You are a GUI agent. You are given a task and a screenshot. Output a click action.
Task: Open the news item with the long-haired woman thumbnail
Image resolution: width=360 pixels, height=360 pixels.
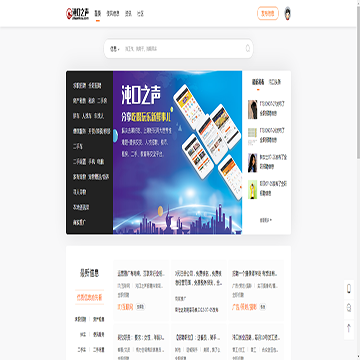tap(268, 162)
